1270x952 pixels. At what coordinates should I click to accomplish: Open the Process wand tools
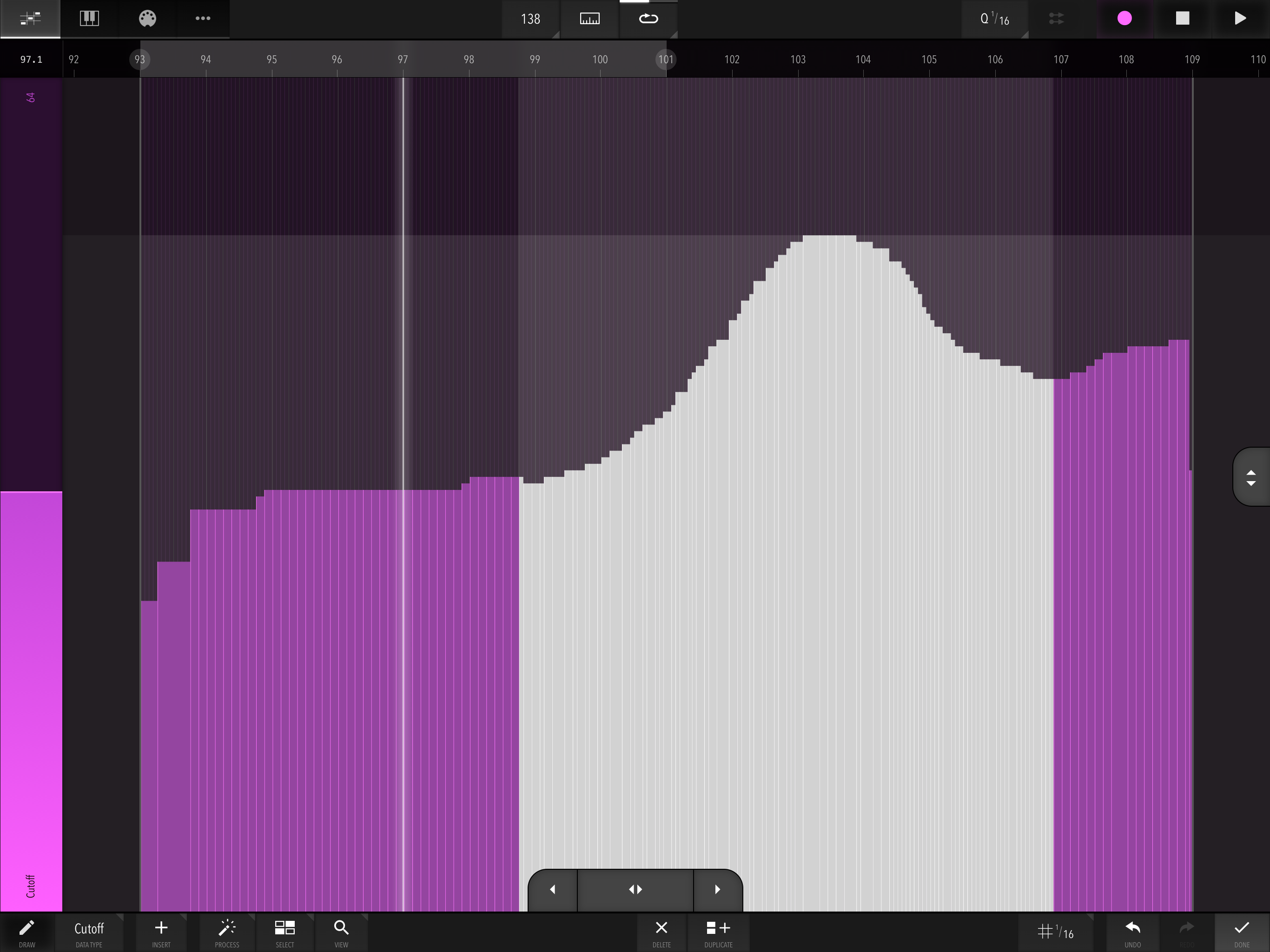tap(226, 932)
